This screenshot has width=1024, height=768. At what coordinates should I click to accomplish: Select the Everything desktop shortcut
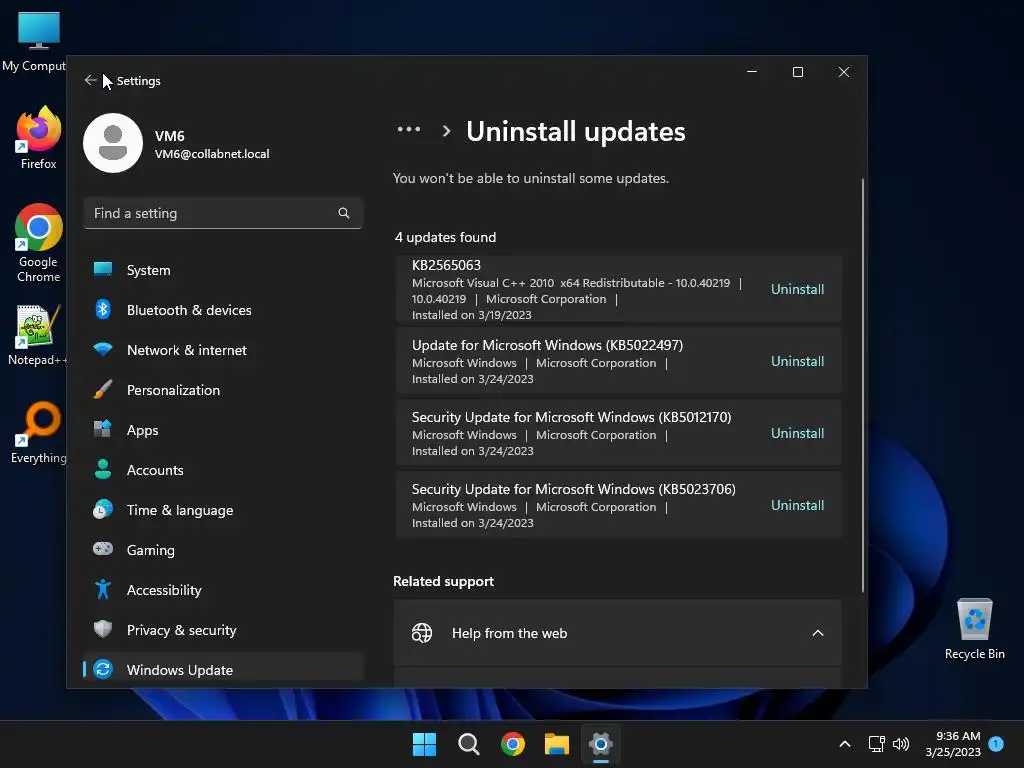39,433
